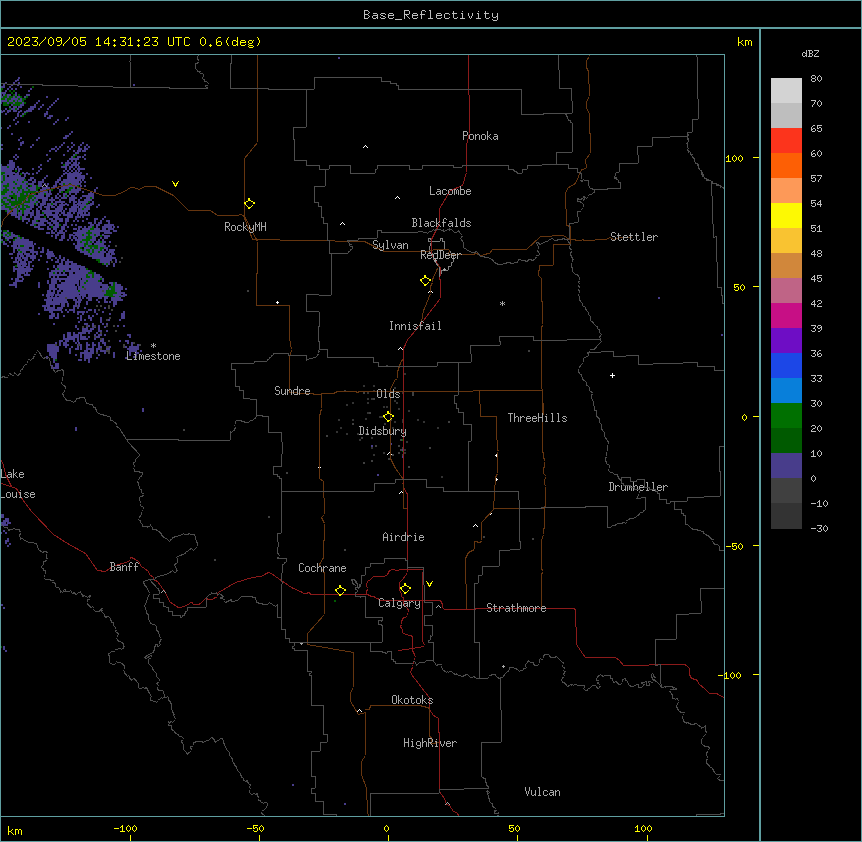Pick the dusty pink swatch in dBZ legend
The image size is (862, 842).
tap(786, 291)
